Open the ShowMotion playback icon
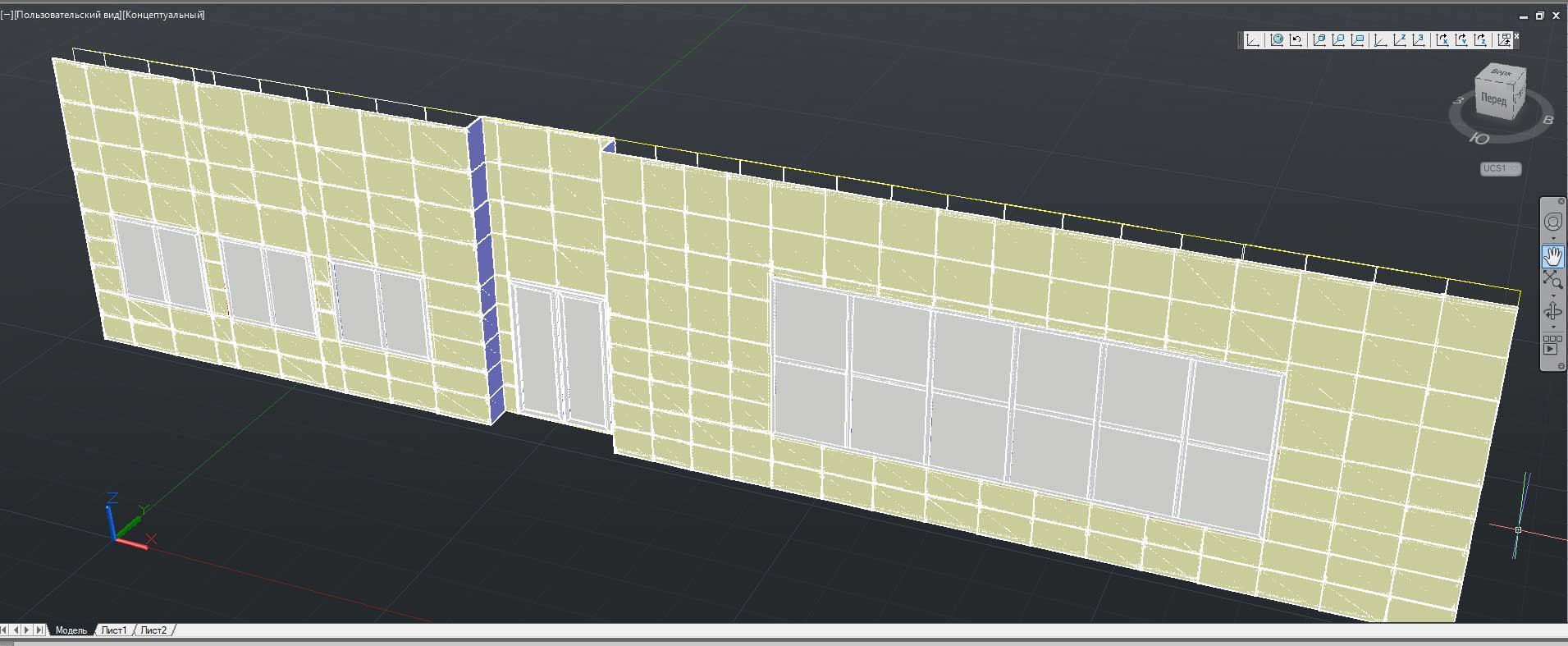This screenshot has height=646, width=1568. point(1552,344)
